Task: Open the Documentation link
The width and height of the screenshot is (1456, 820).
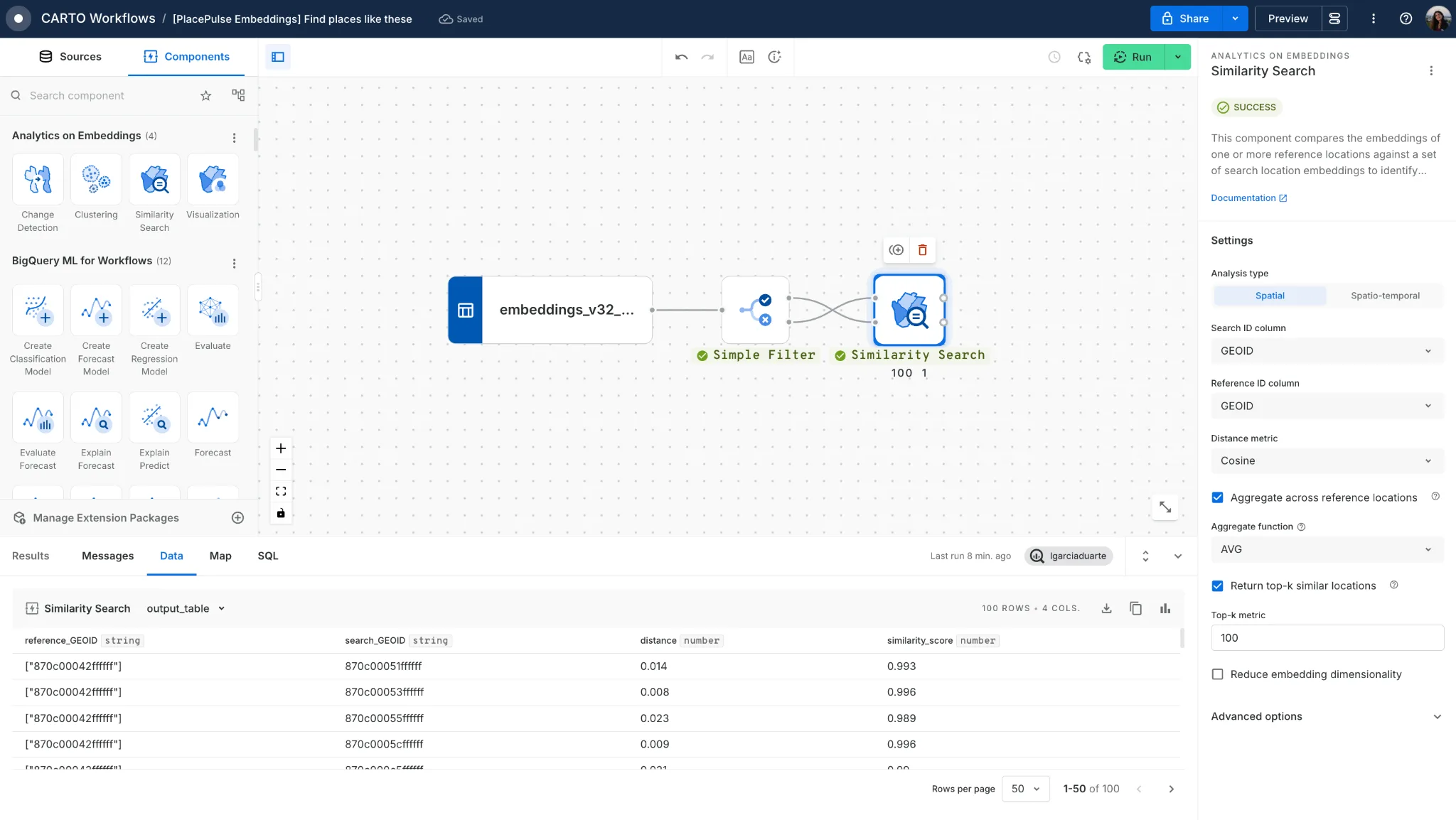Action: pyautogui.click(x=1248, y=198)
